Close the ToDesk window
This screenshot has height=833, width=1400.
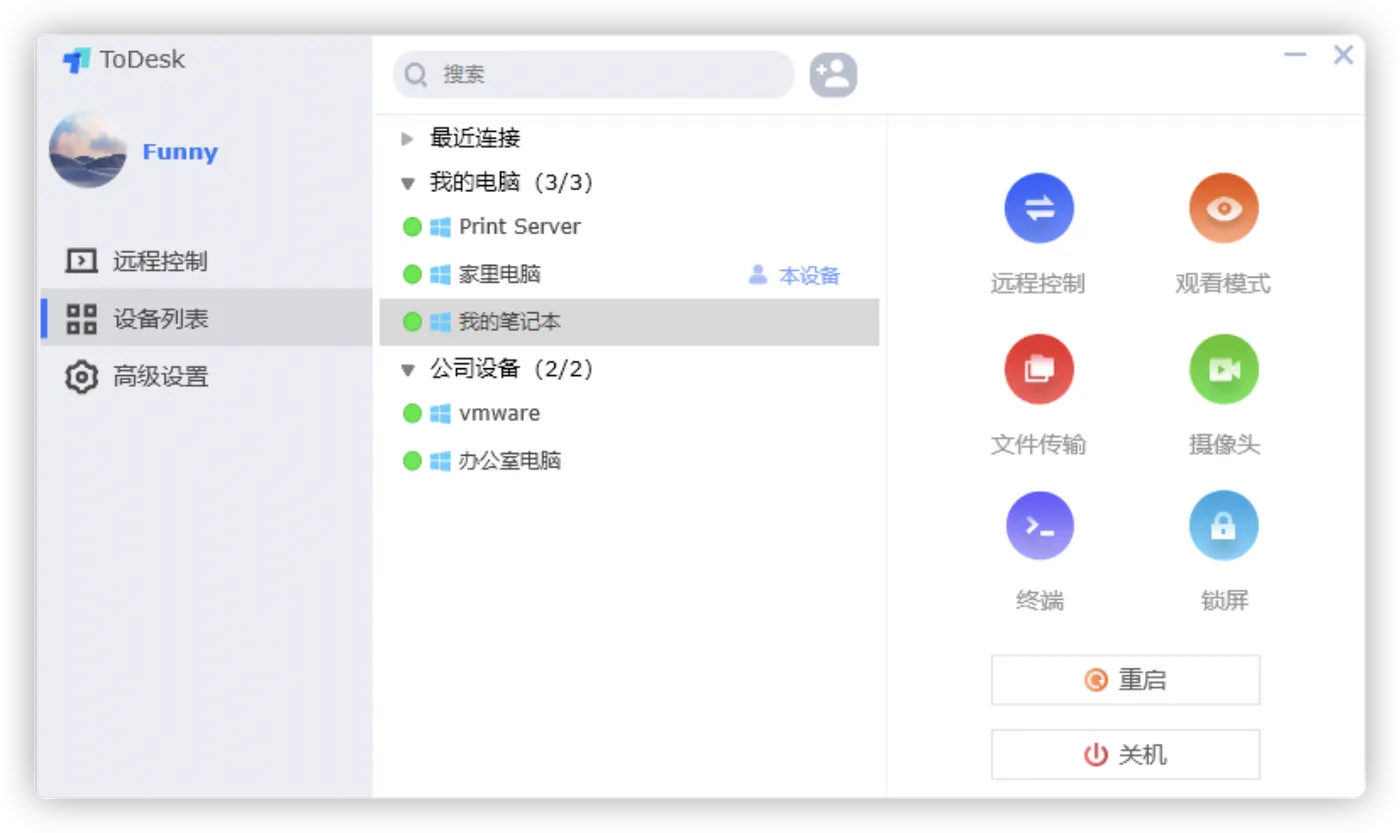click(x=1343, y=55)
